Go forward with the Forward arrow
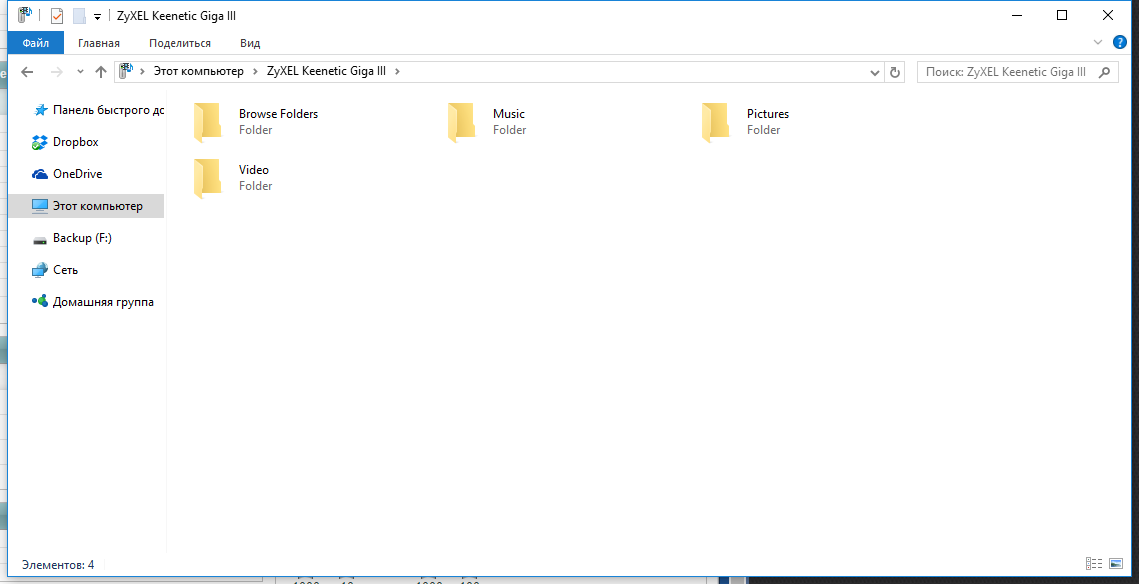This screenshot has height=584, width=1139. click(57, 71)
